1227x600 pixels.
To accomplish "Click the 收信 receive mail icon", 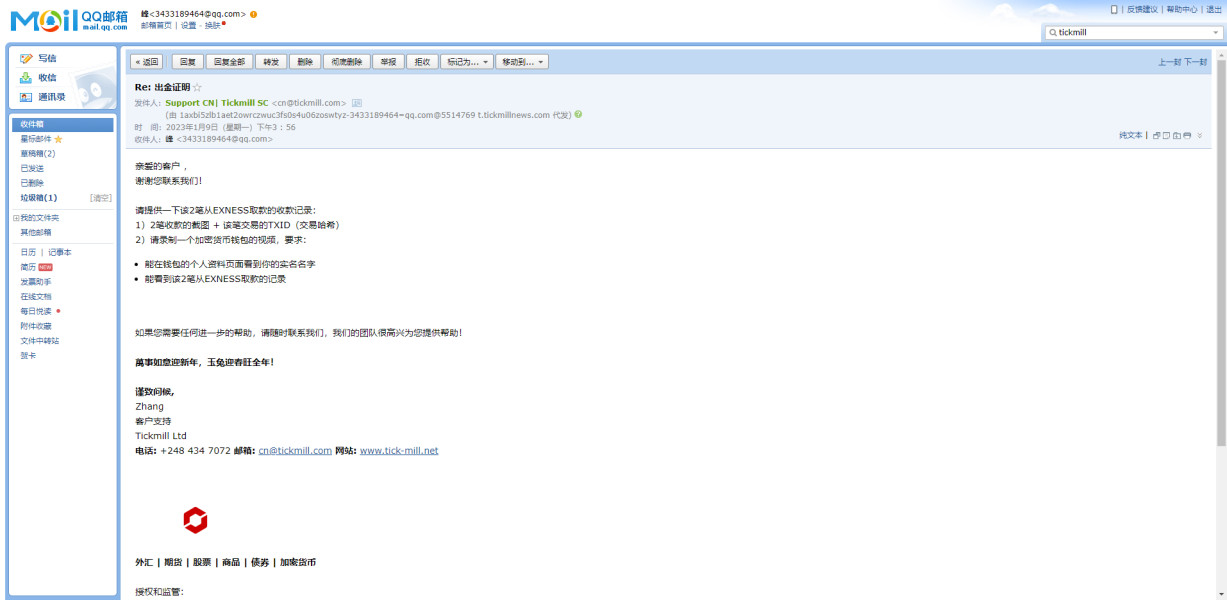I will [x=27, y=77].
